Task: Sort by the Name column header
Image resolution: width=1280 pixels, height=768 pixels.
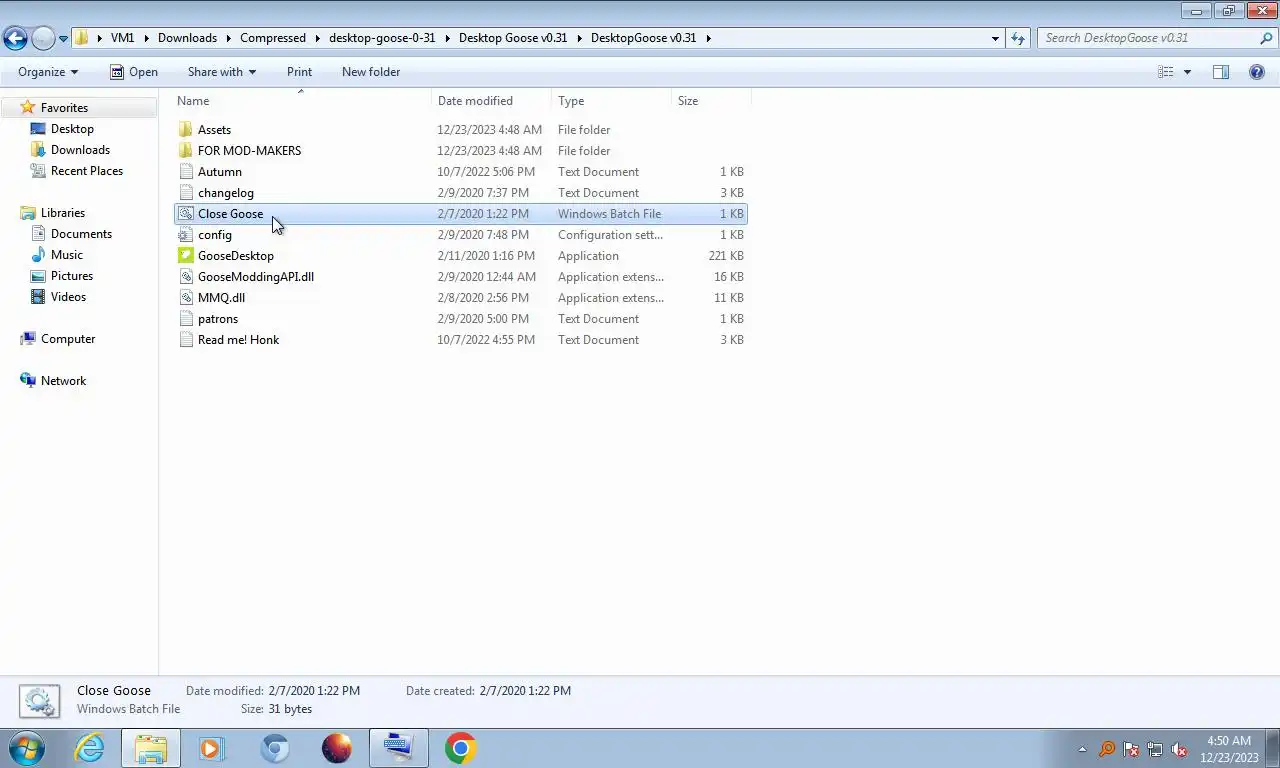Action: tap(302, 101)
